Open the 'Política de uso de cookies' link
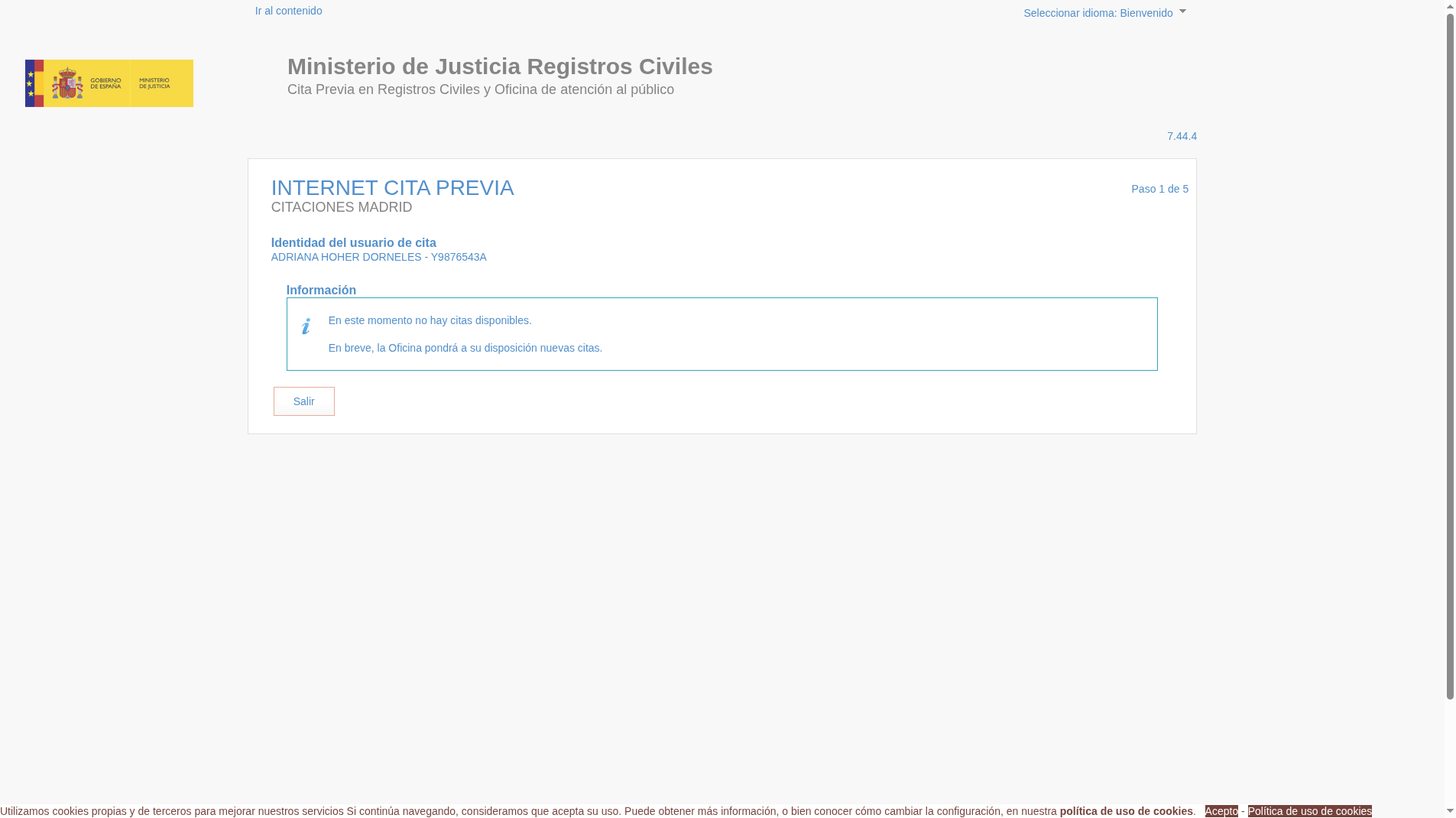Screen dimensions: 1456x818 pos(1310,811)
